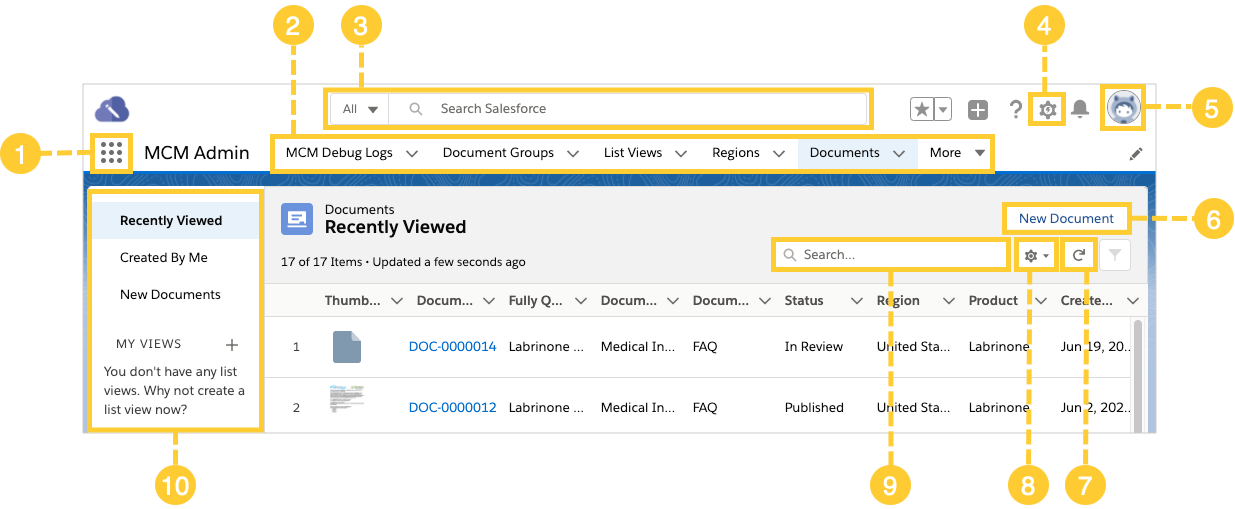
Task: Open the notifications bell
Action: tap(1080, 109)
